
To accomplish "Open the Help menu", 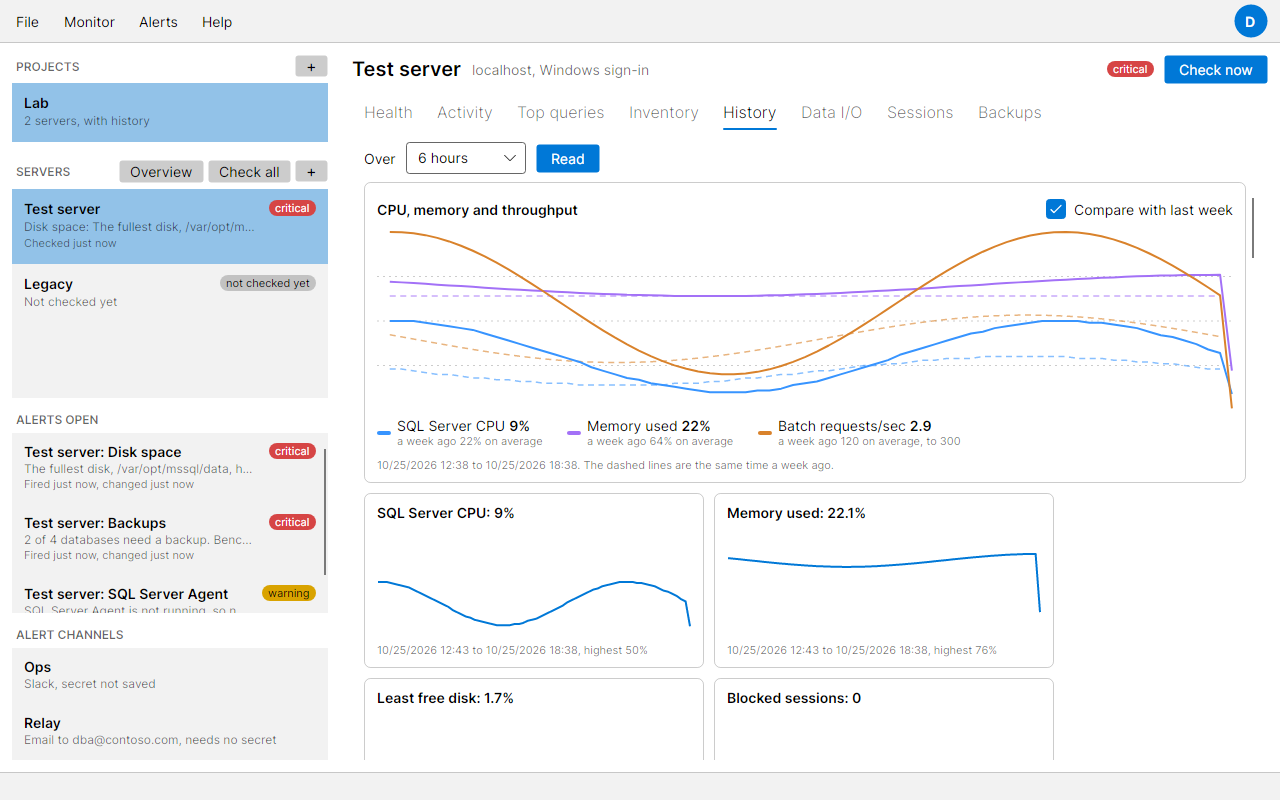I will point(217,22).
